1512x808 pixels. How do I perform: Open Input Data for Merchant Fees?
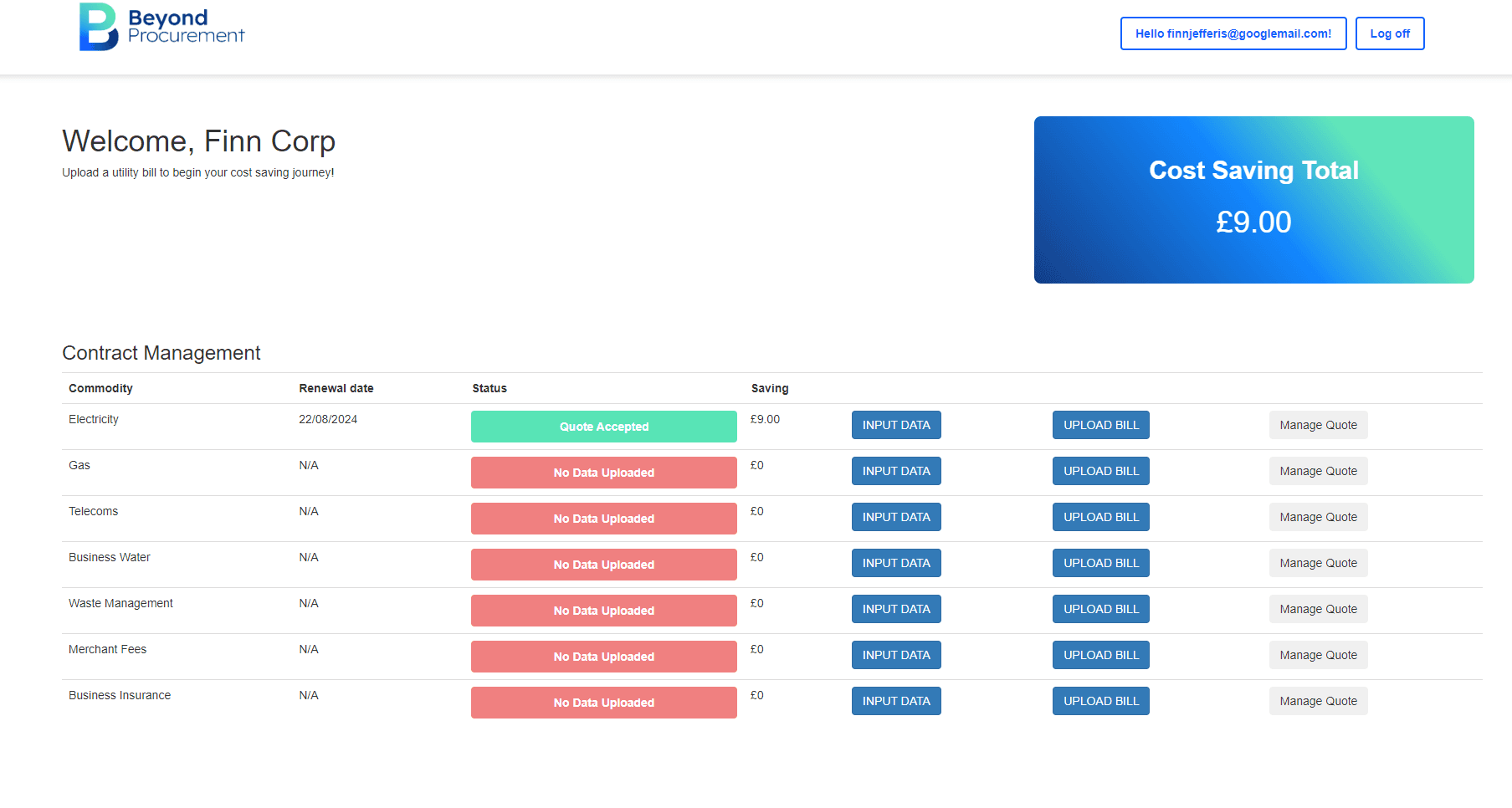pos(895,655)
